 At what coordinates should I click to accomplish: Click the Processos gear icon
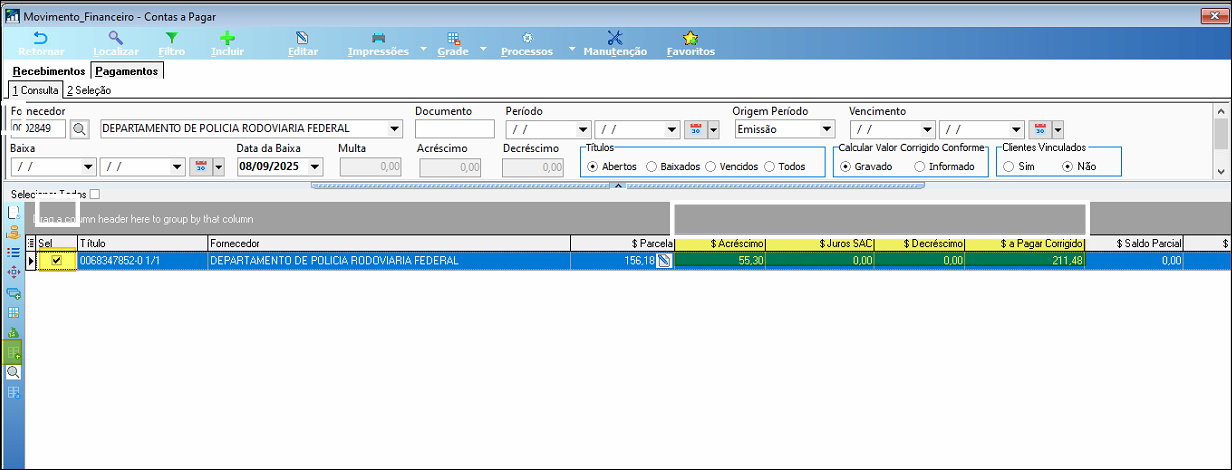(527, 37)
